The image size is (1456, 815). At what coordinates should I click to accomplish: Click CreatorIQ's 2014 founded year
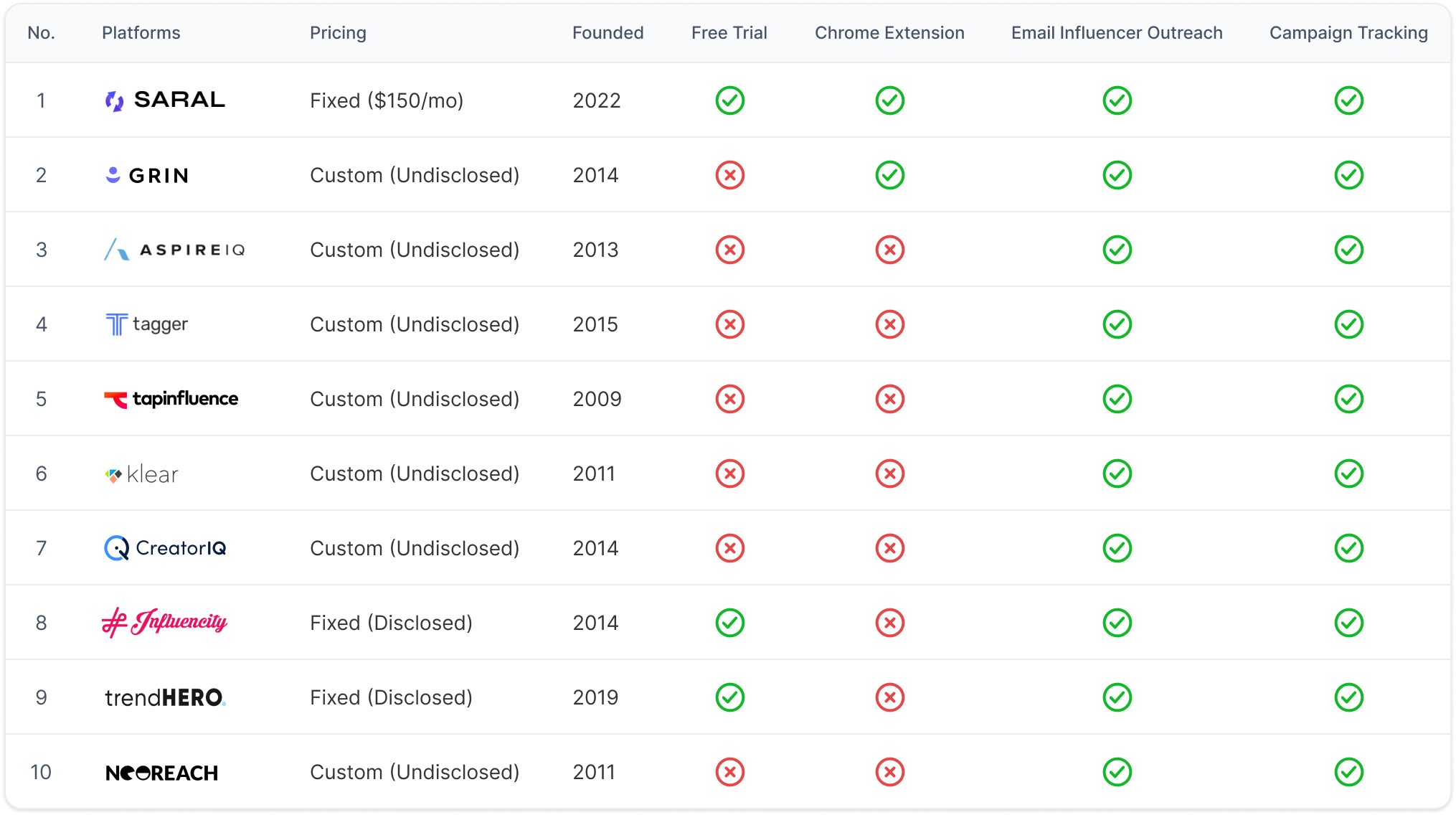click(595, 548)
